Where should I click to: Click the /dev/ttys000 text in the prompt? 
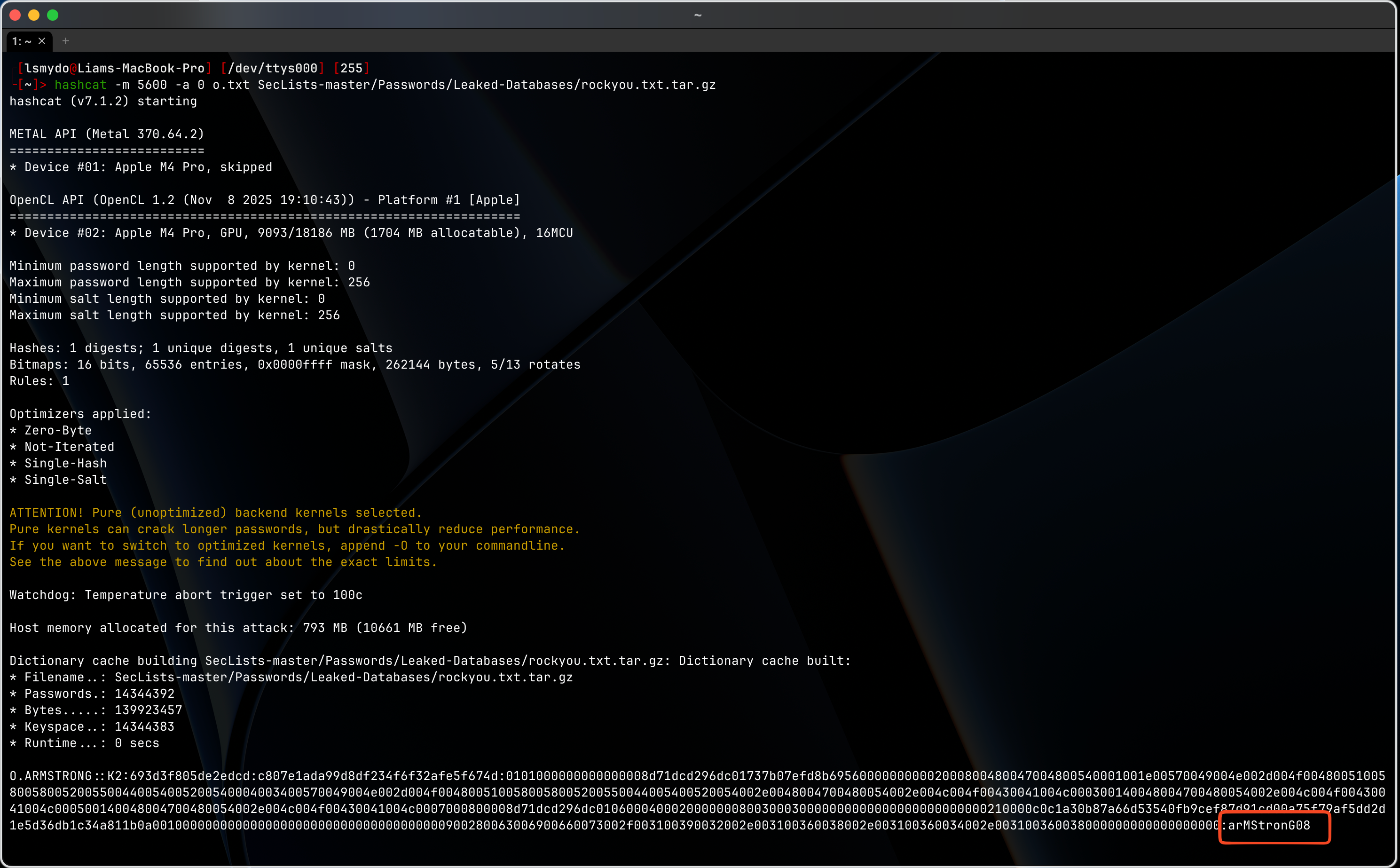pos(273,68)
